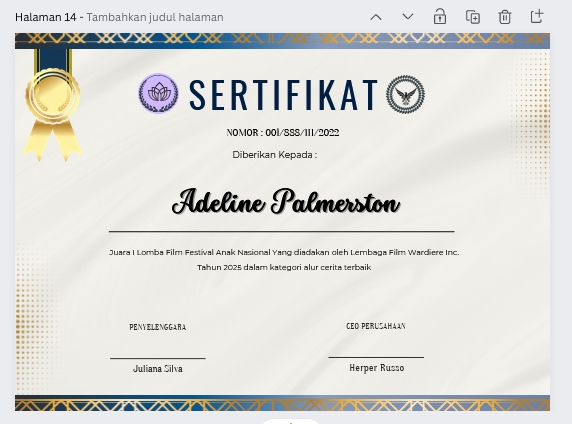This screenshot has height=424, width=572.
Task: Lock page 14 using the padlock icon
Action: coord(440,17)
